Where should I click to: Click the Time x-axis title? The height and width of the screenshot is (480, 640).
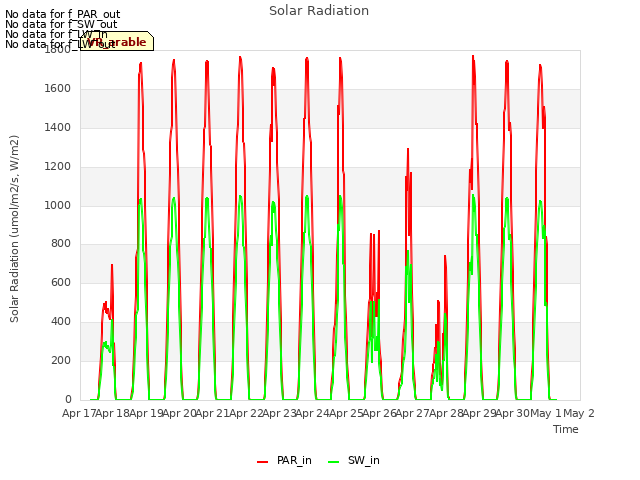click(566, 429)
